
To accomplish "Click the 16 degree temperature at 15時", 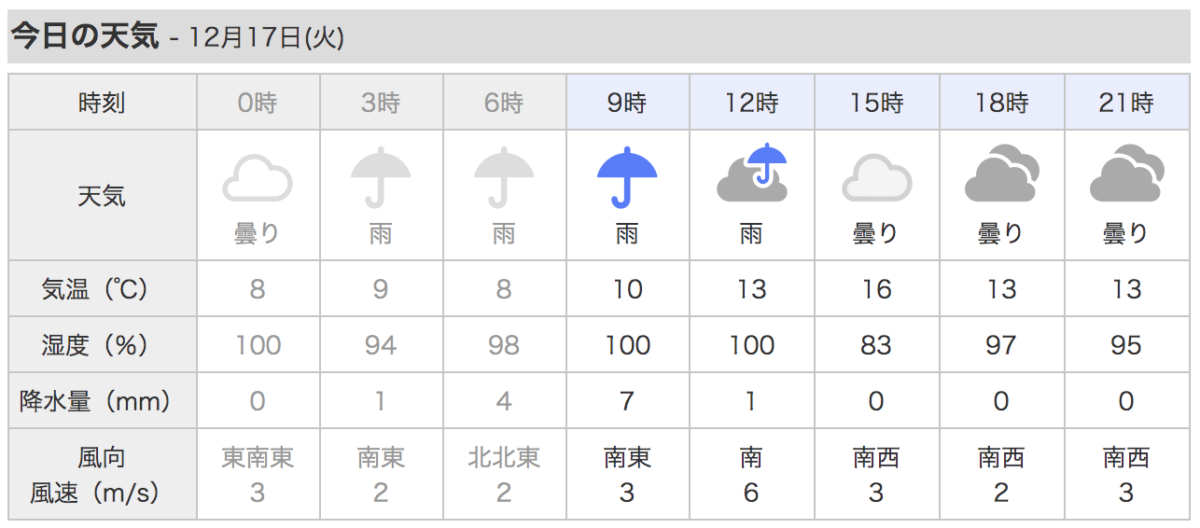I will pyautogui.click(x=876, y=290).
